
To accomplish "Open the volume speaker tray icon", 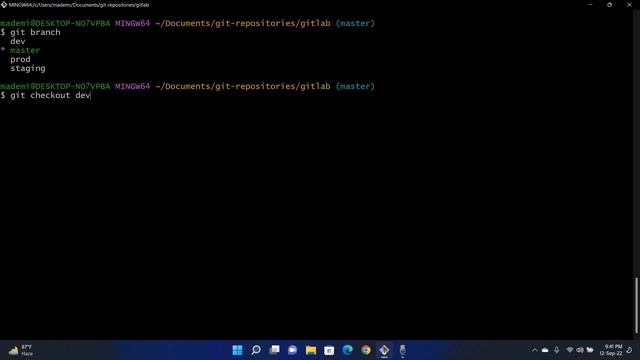I will tap(580, 350).
